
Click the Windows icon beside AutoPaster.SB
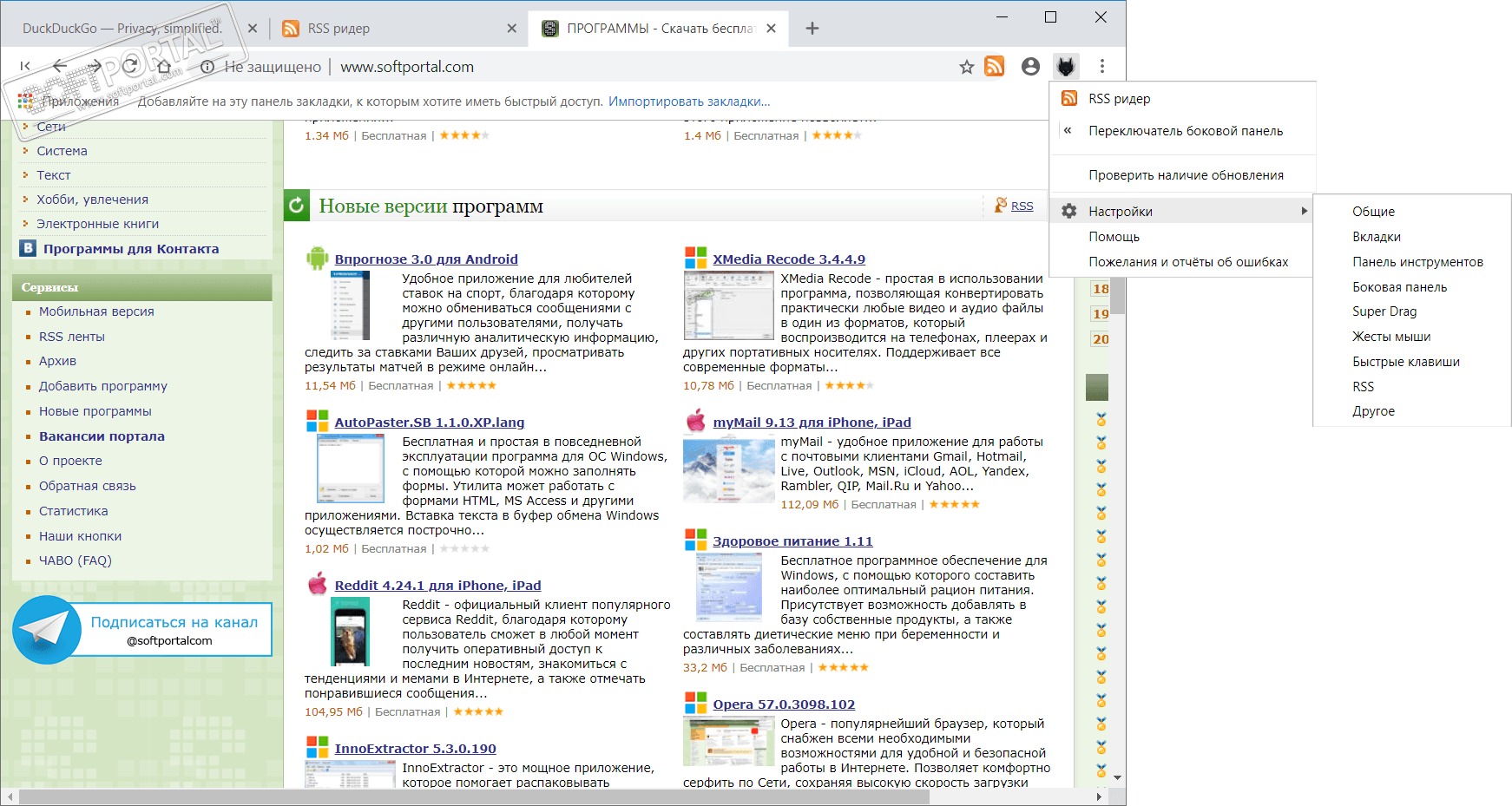pos(317,421)
